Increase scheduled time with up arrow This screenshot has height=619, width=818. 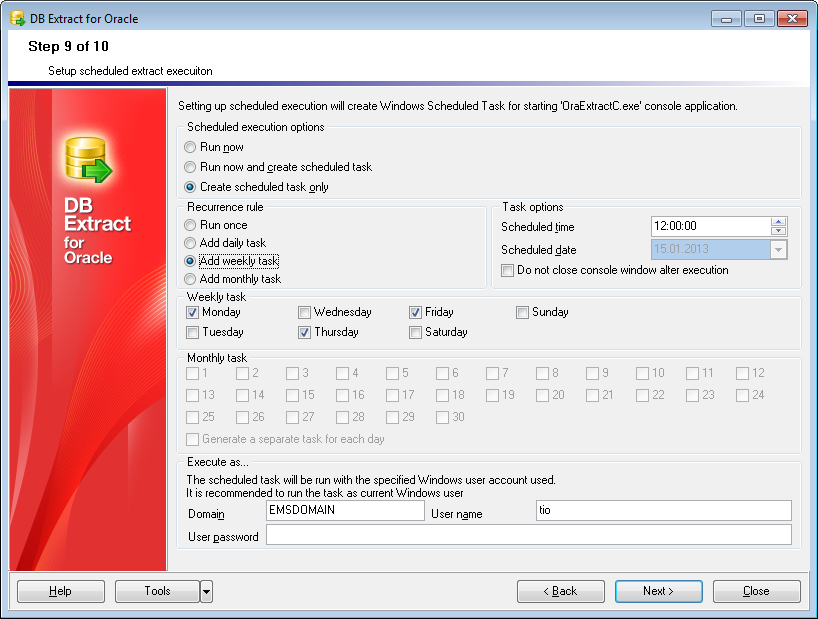pyautogui.click(x=778, y=222)
